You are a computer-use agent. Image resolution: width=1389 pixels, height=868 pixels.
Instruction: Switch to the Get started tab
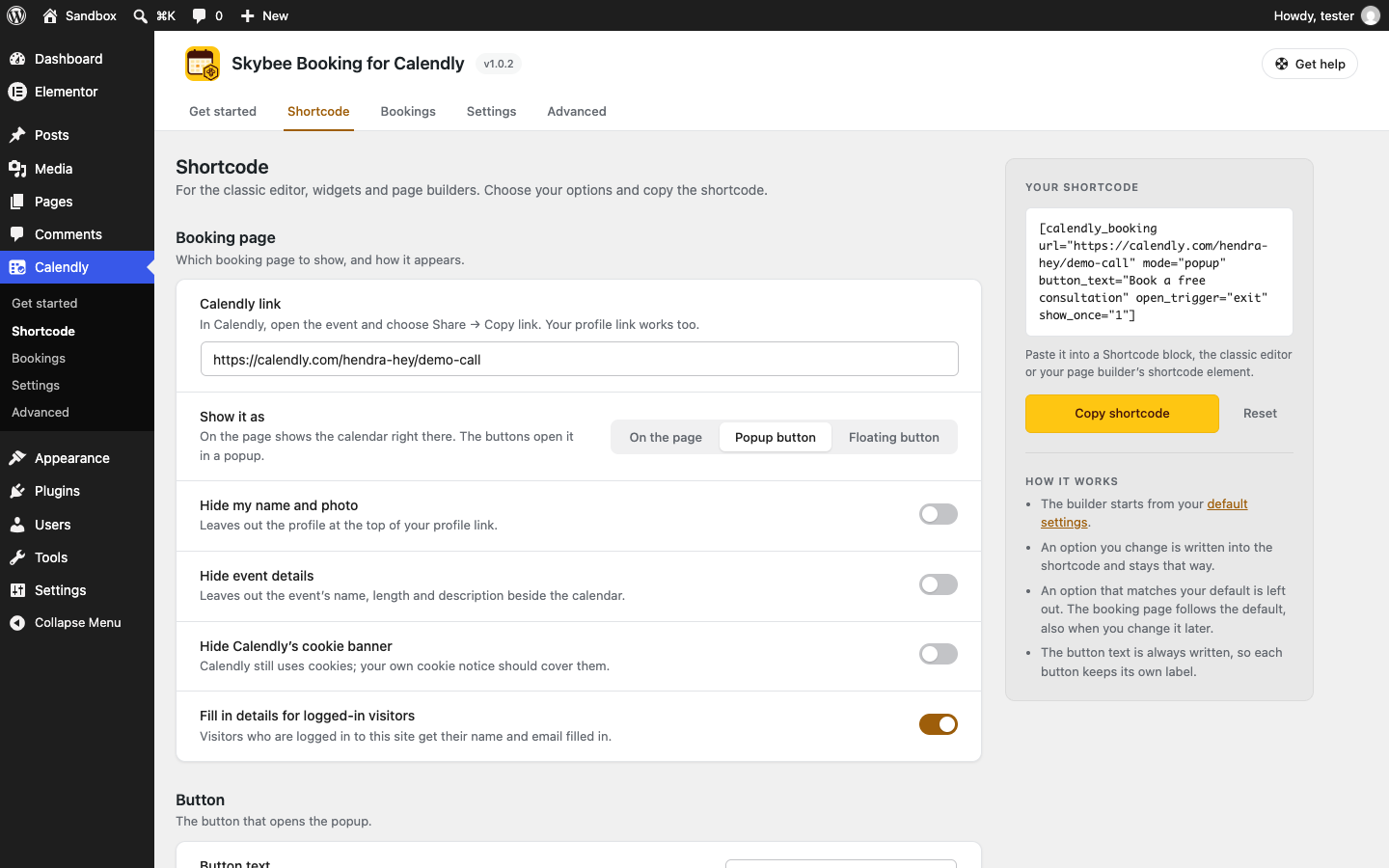click(223, 112)
